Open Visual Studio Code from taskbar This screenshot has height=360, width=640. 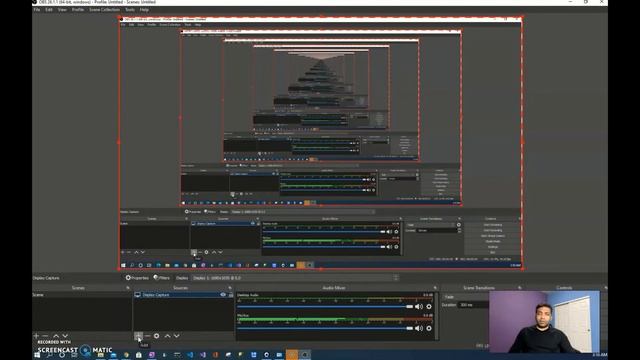190,355
